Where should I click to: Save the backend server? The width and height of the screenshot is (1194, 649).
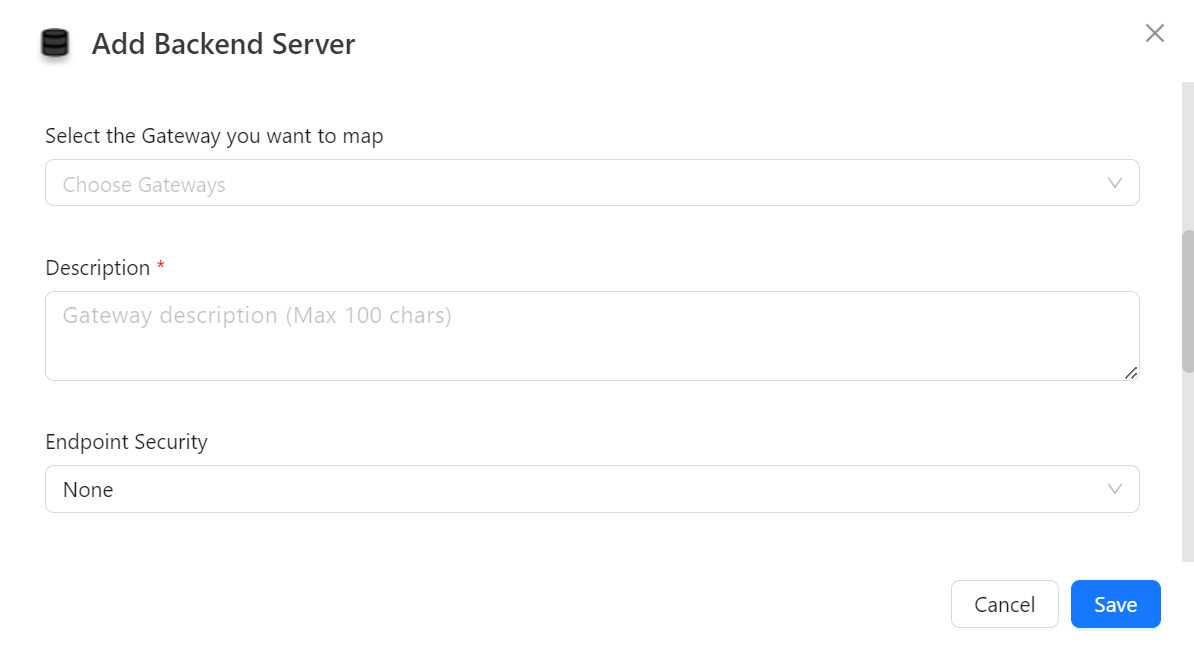click(x=1115, y=604)
